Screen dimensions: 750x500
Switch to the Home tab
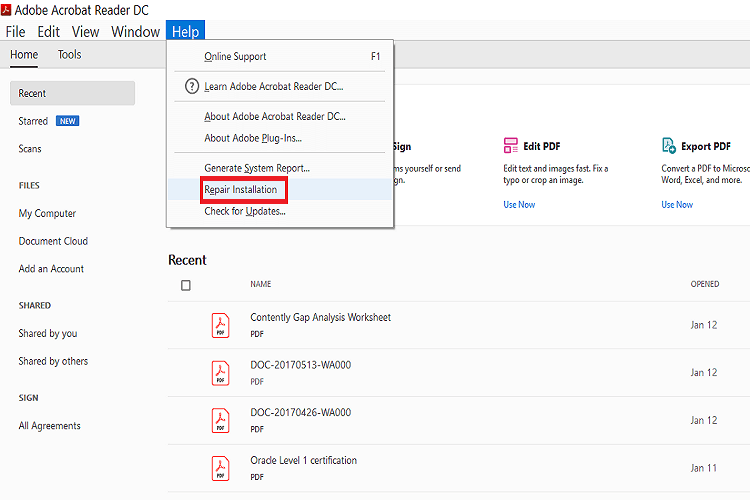pyautogui.click(x=24, y=55)
